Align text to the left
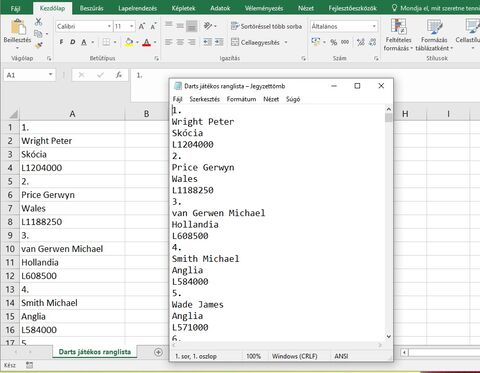This screenshot has height=373, width=480. (169, 42)
